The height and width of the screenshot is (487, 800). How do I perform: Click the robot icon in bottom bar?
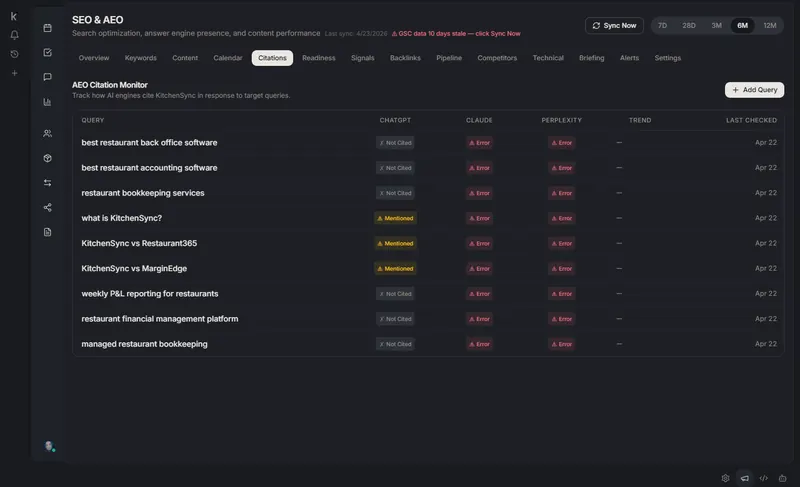pyautogui.click(x=782, y=478)
